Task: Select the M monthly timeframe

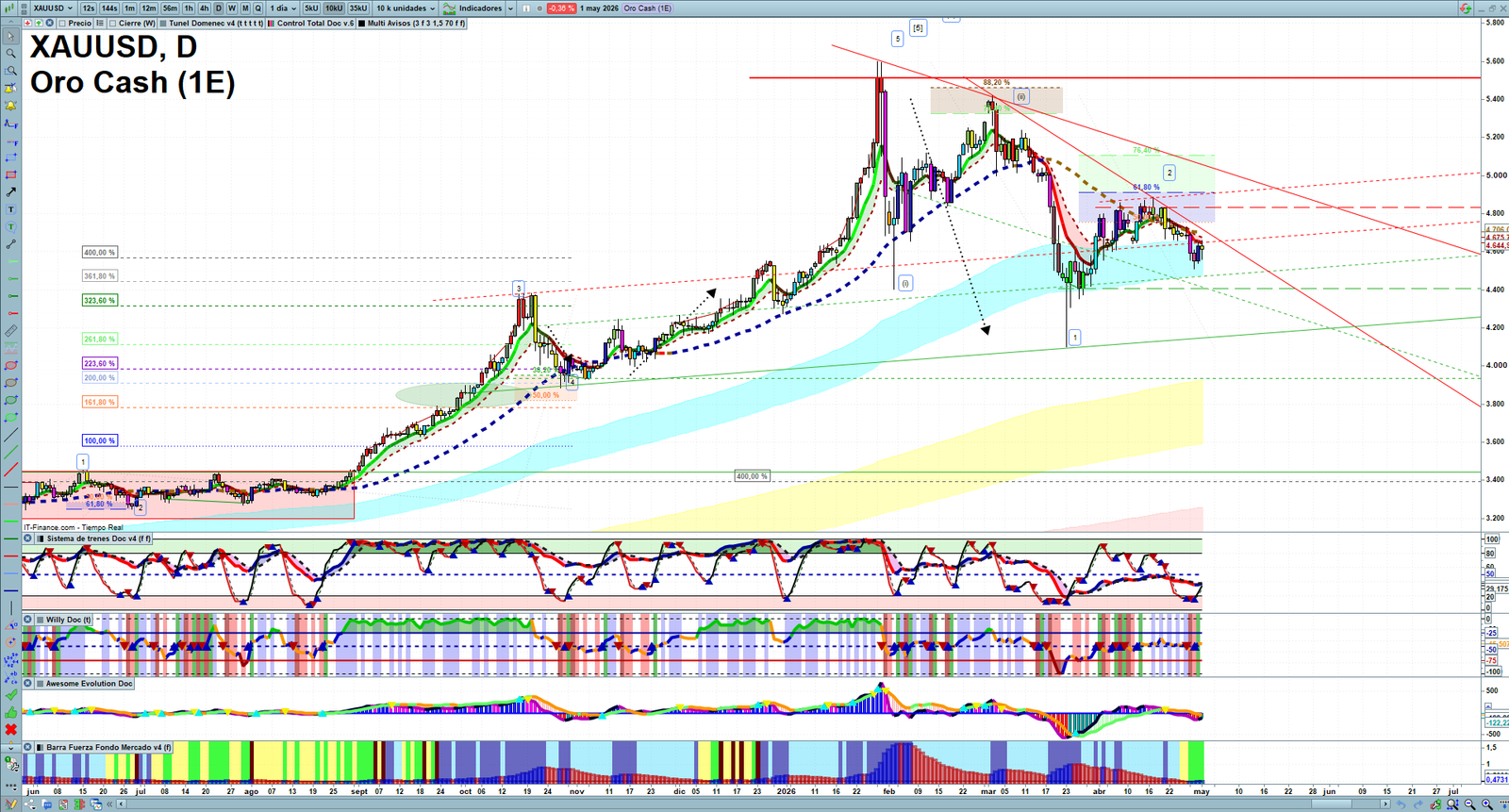Action: (245, 8)
